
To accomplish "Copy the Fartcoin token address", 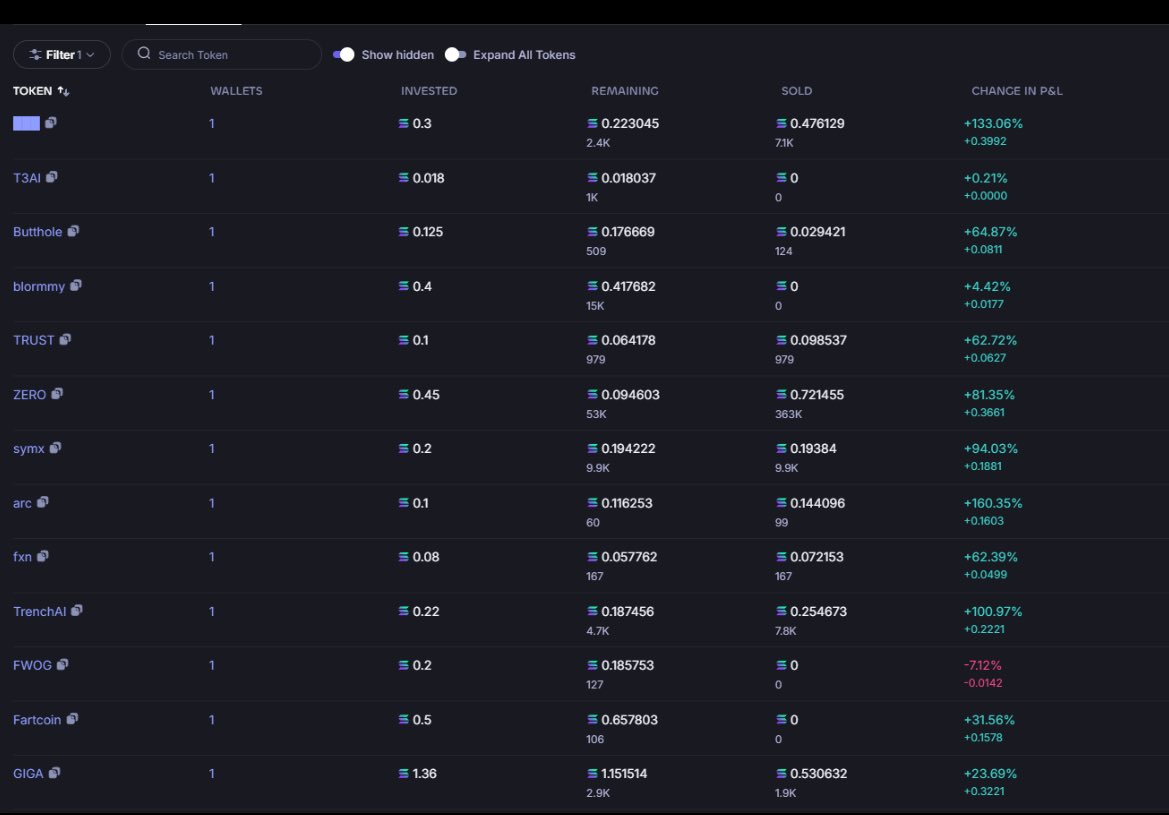I will click(72, 719).
